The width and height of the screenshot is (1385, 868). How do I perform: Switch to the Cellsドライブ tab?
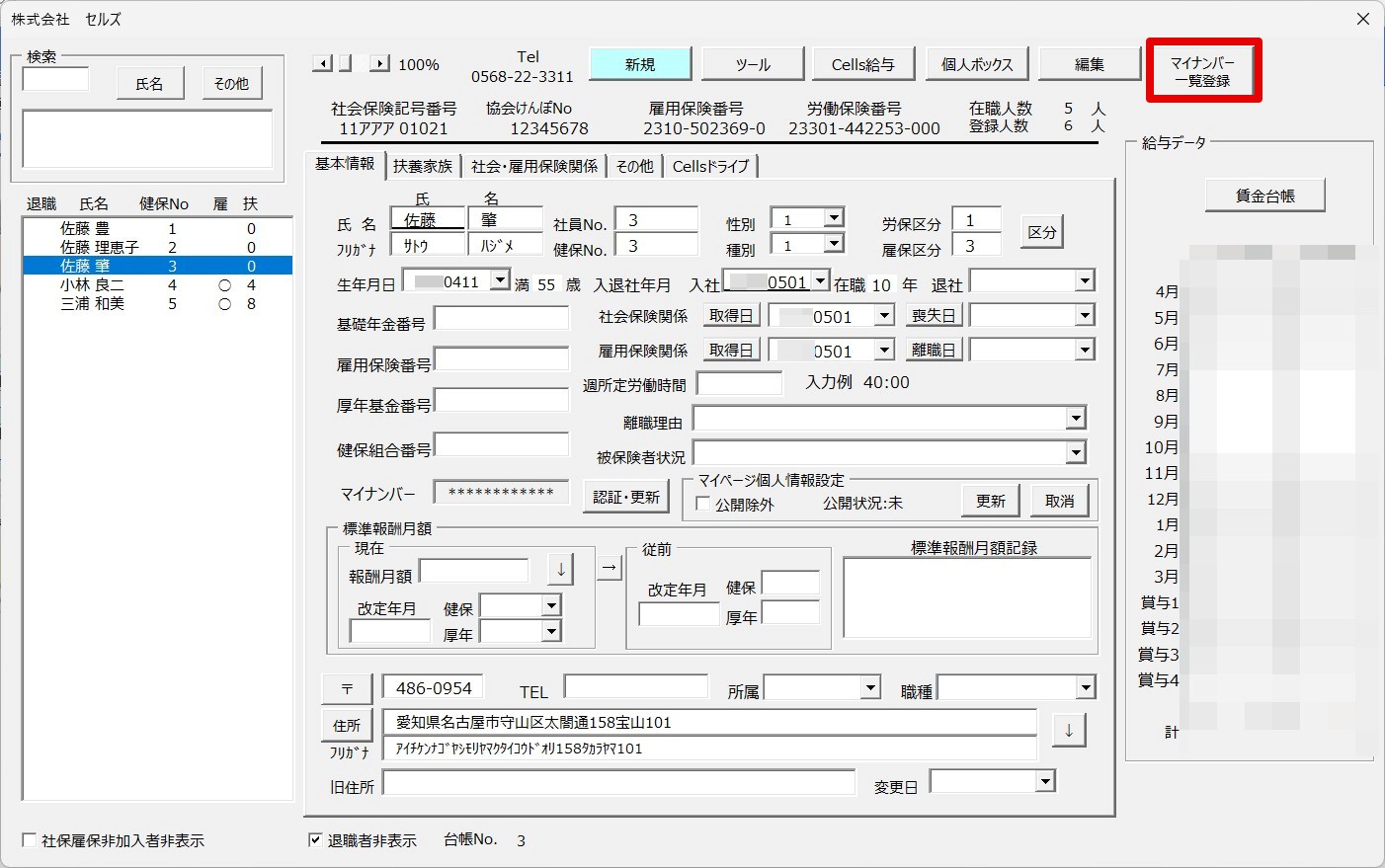click(x=711, y=166)
